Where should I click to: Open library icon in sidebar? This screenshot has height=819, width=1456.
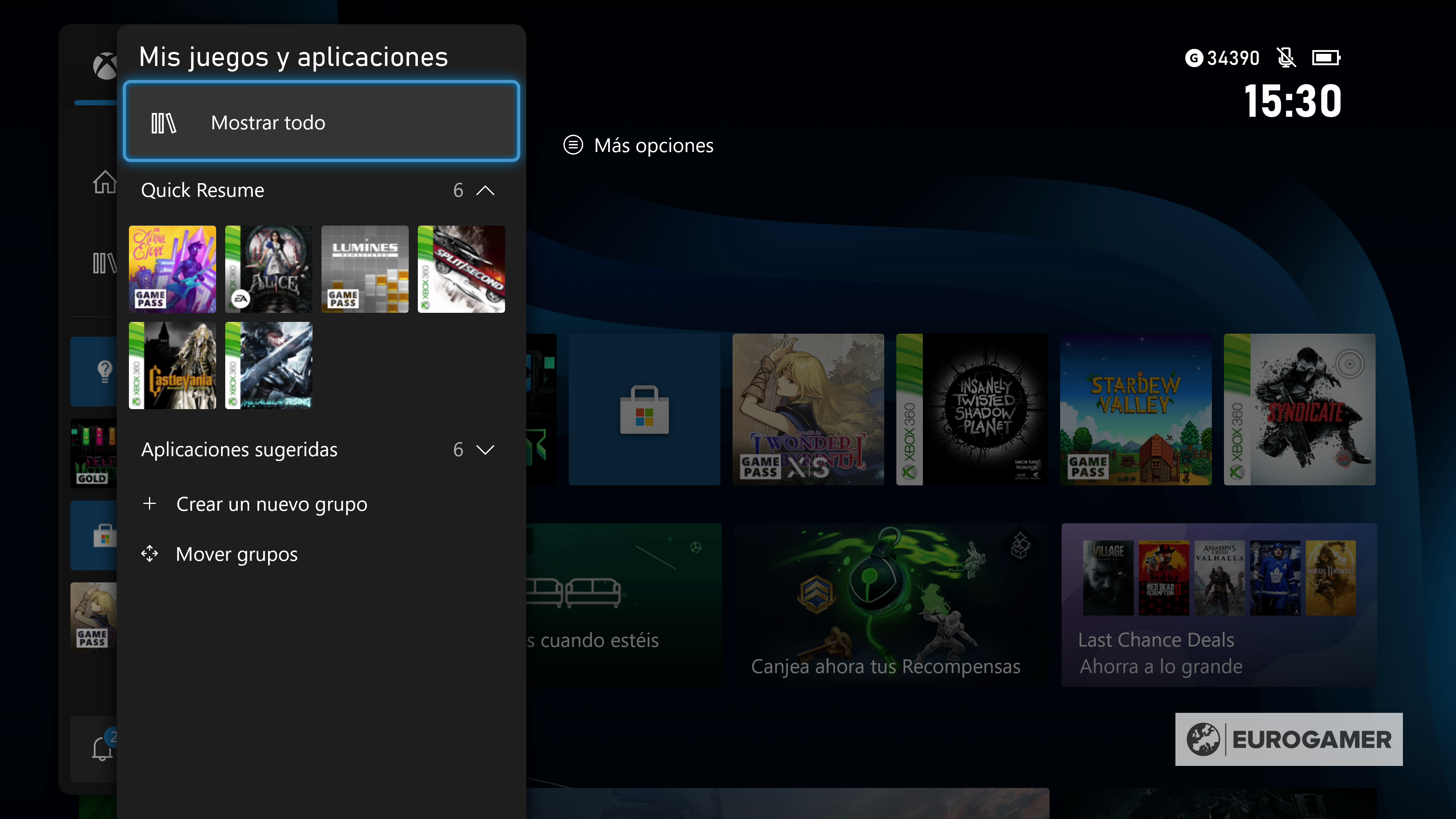[x=105, y=263]
